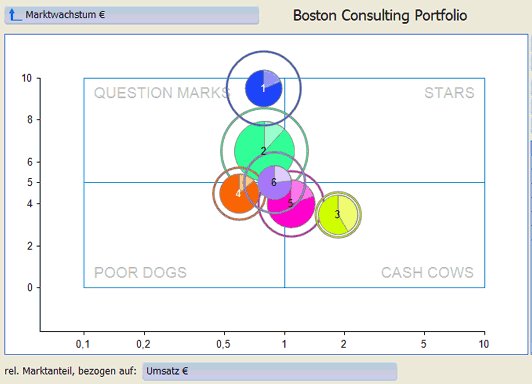
Task: Select green bubble number 2
Action: point(264,151)
